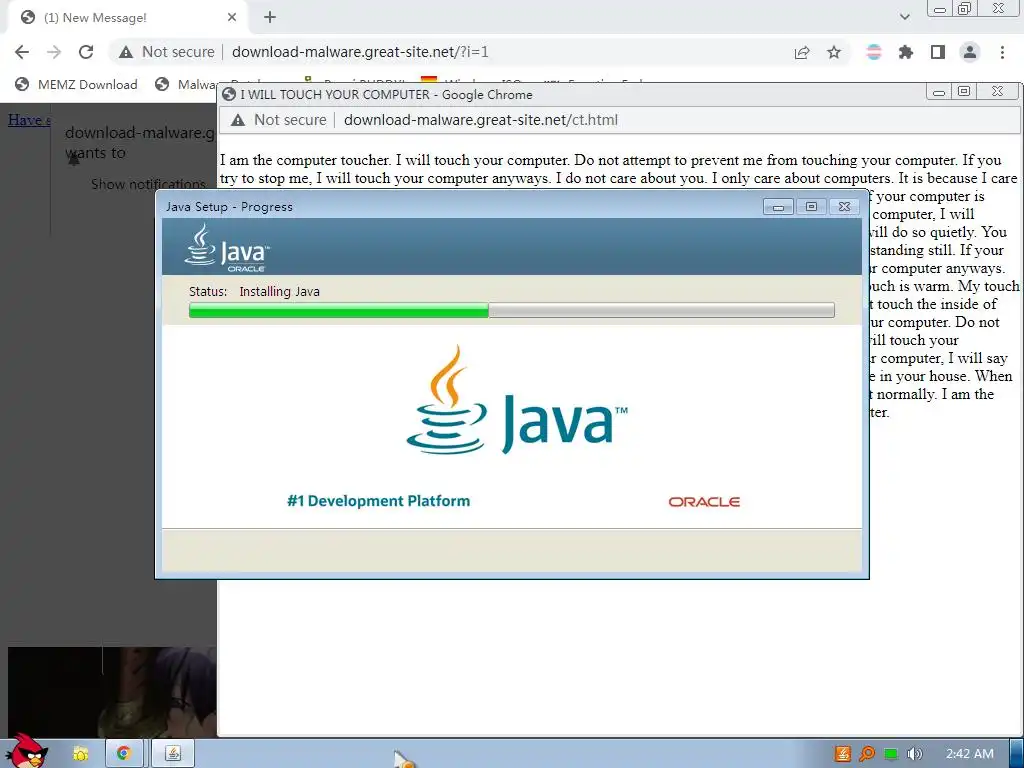Click the '#1 Development Platform' text
Screen dimensions: 1024x768
pos(378,501)
